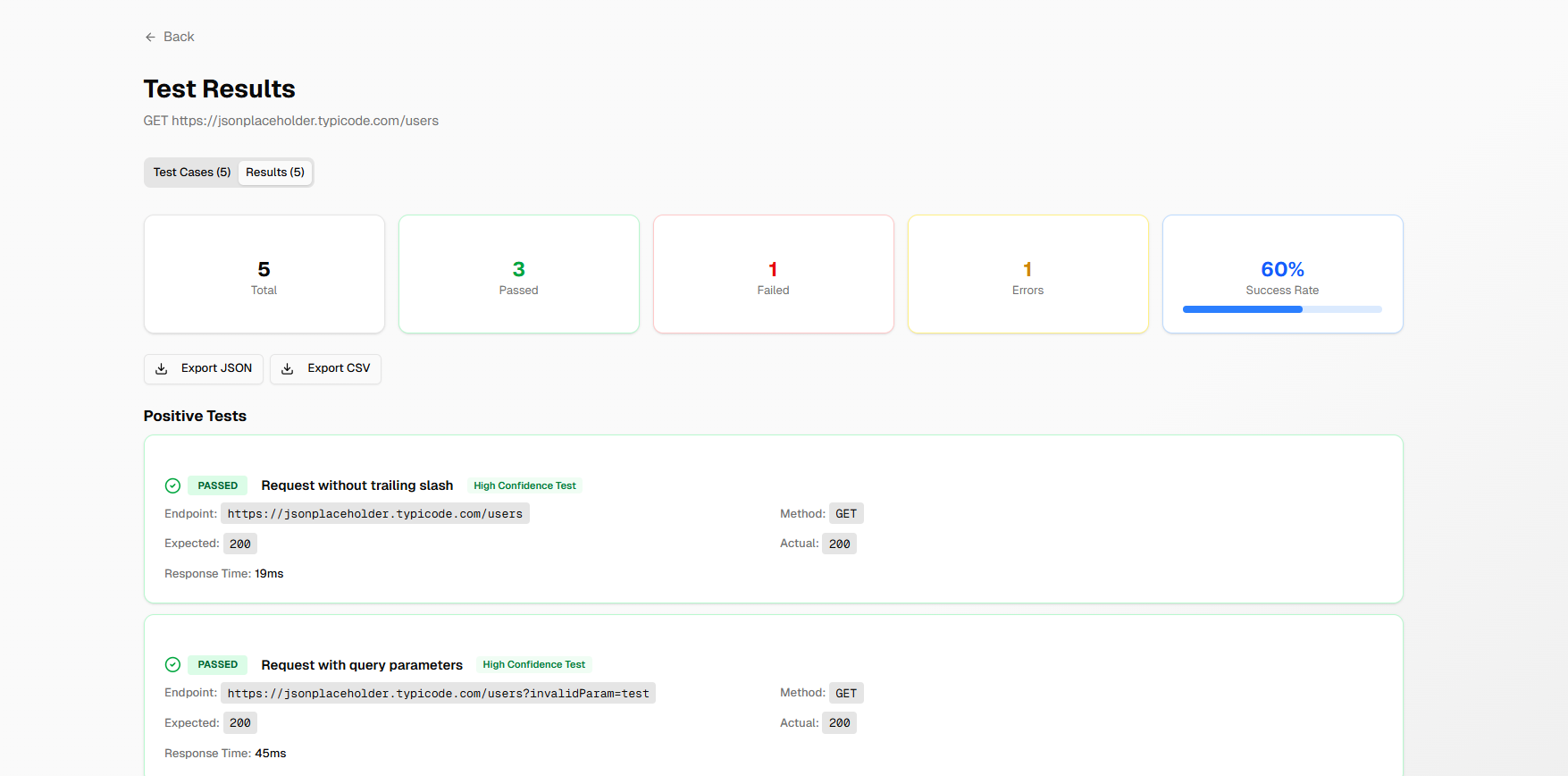Click the endpoint URL with ?invalidParam=test
The height and width of the screenshot is (776, 1568).
click(439, 693)
